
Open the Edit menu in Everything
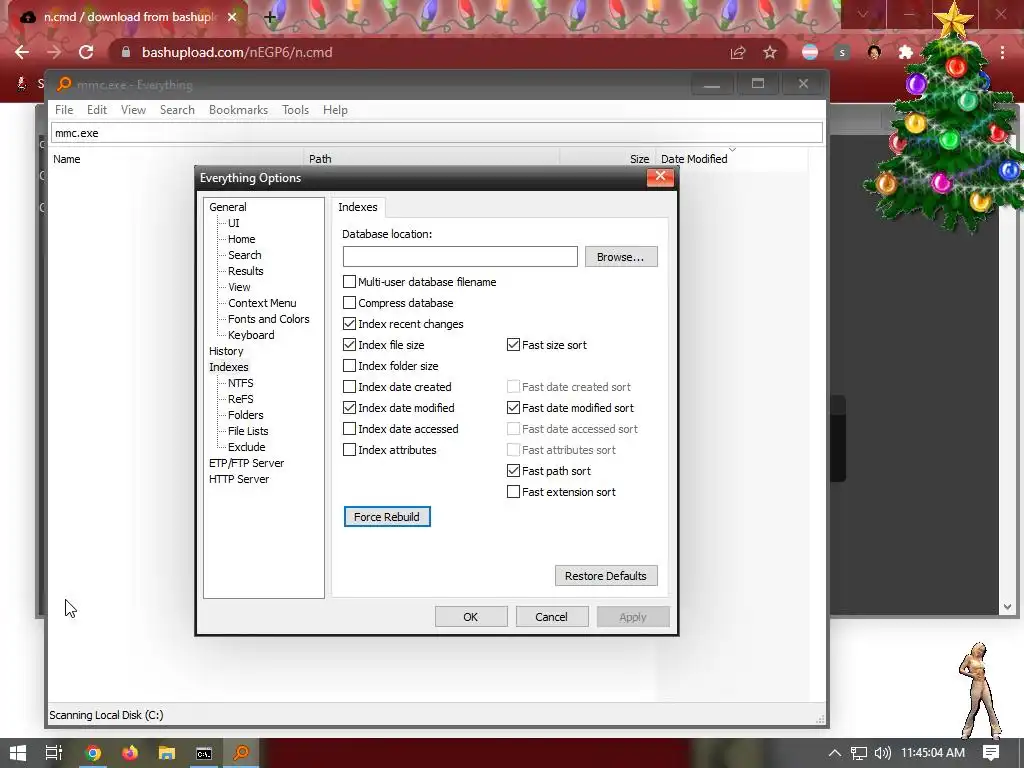coord(97,110)
